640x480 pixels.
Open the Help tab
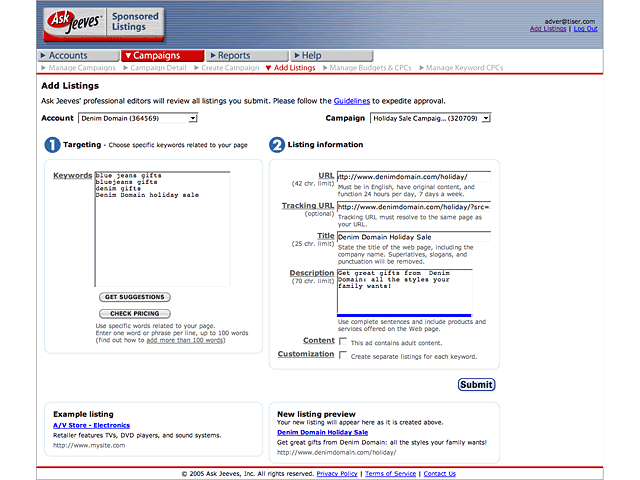311,56
